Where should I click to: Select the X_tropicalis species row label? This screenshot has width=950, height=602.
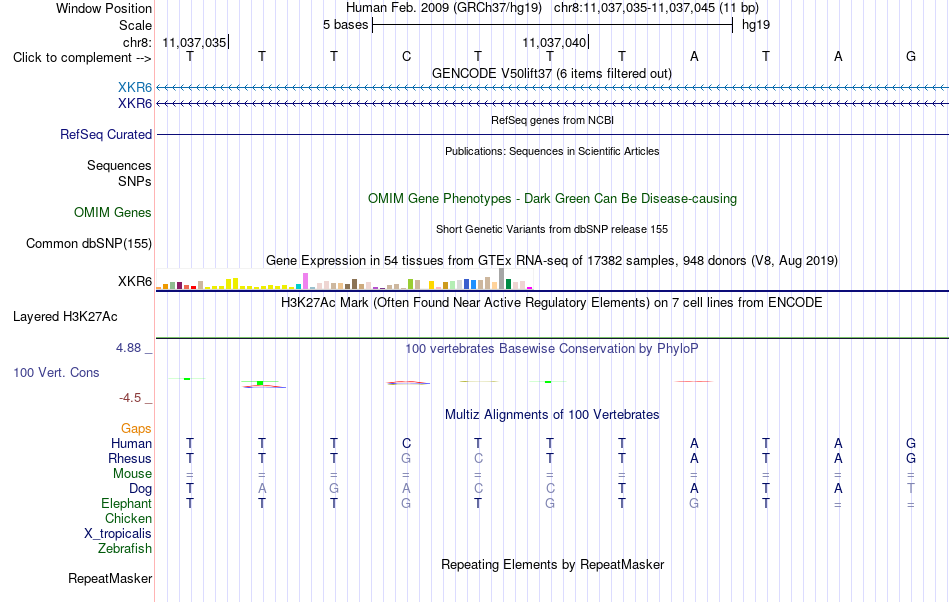(x=118, y=534)
